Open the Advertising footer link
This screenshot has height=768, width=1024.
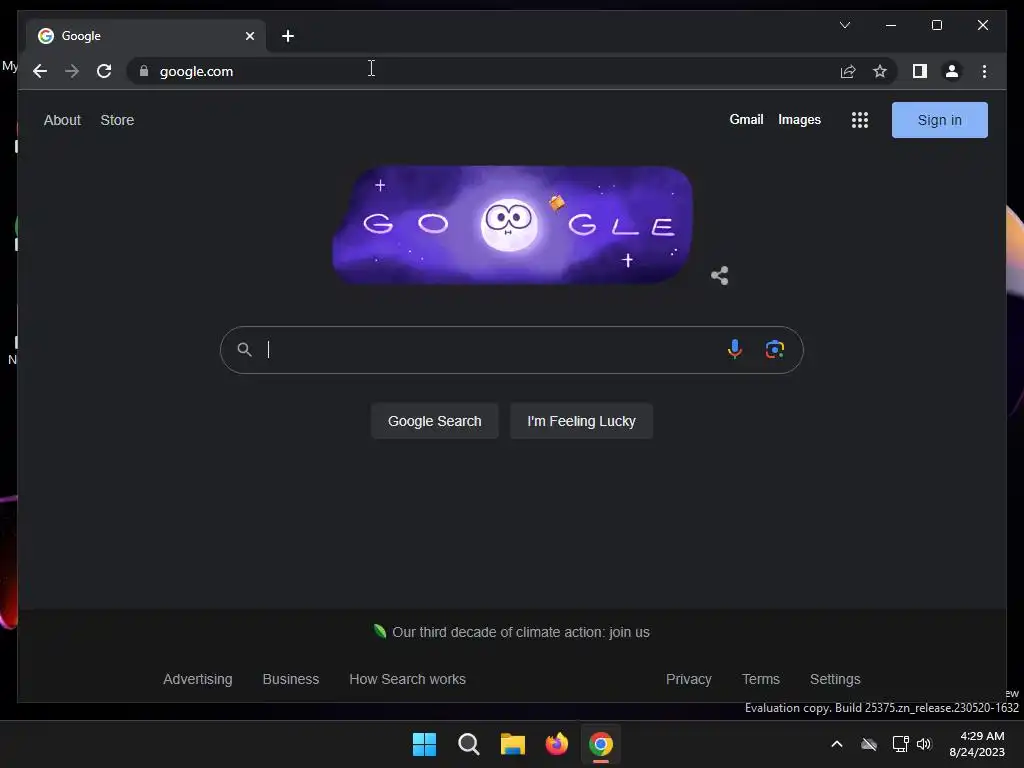[197, 679]
